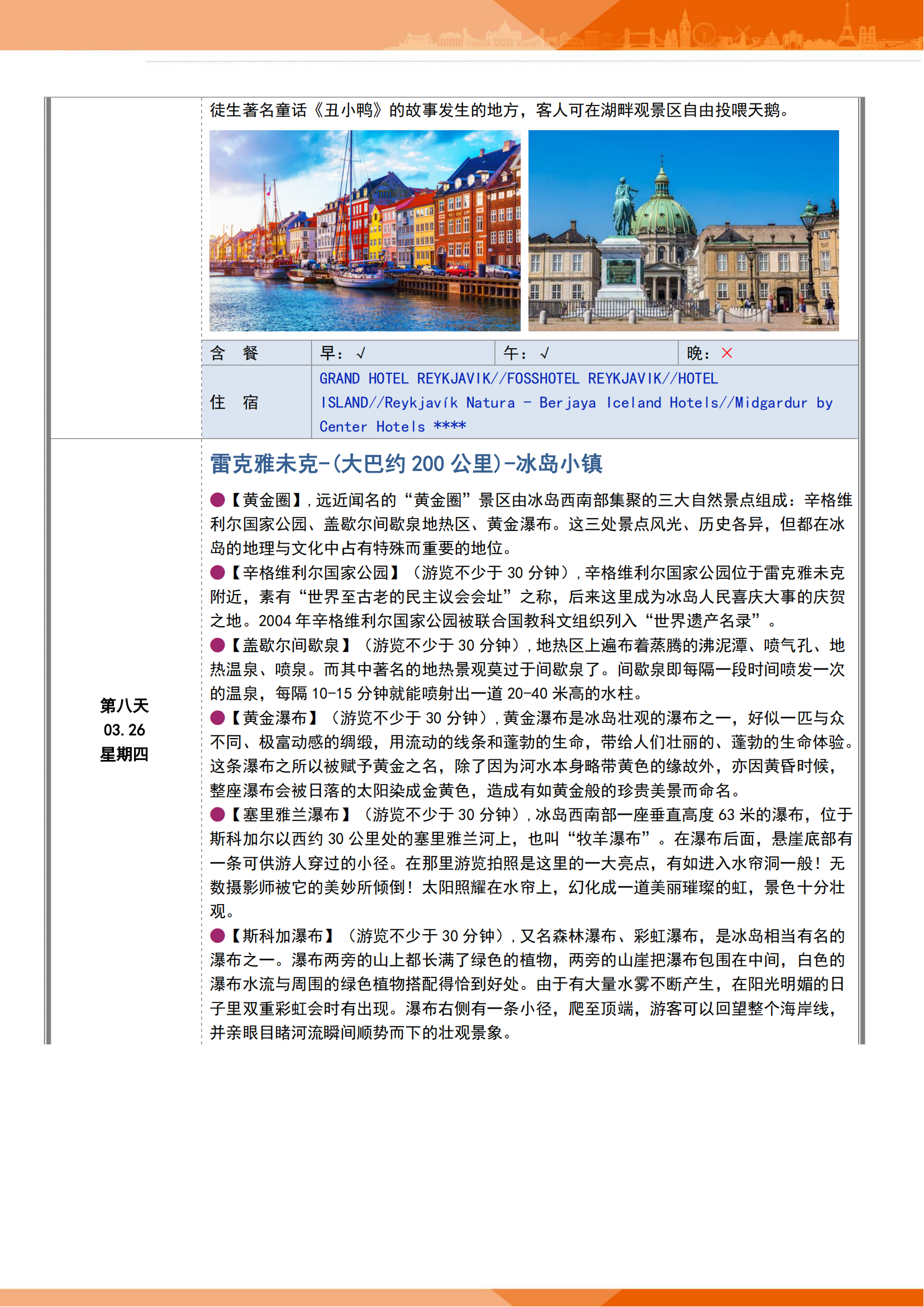Click the 含餐 meals row label
The width and height of the screenshot is (924, 1307).
235,354
